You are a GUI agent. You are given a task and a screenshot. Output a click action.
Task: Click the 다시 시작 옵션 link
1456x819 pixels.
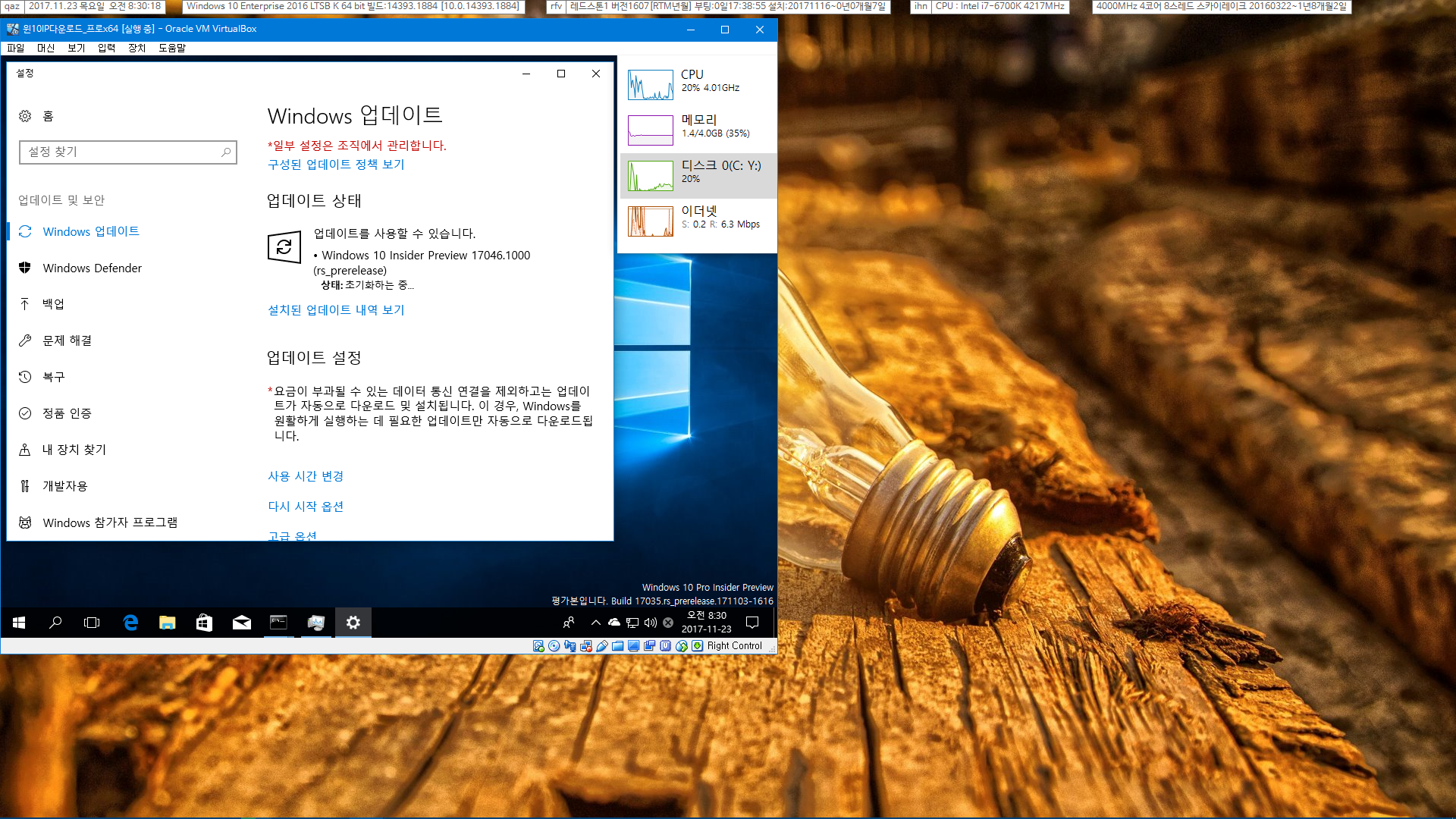[x=306, y=507]
